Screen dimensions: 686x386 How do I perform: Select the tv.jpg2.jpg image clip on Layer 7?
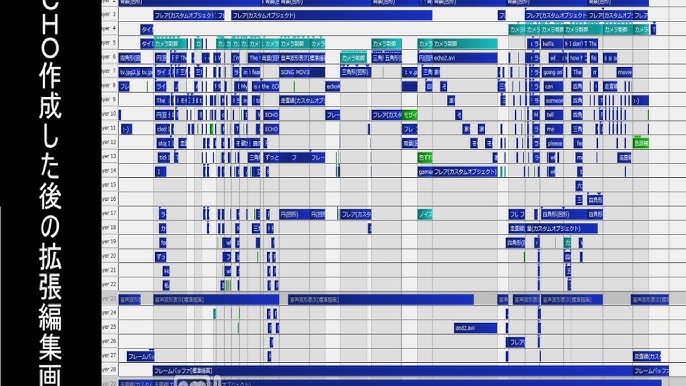136,72
